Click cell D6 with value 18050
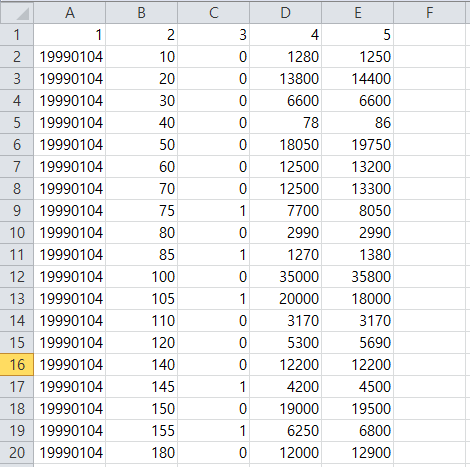The height and width of the screenshot is (467, 470). (286, 145)
